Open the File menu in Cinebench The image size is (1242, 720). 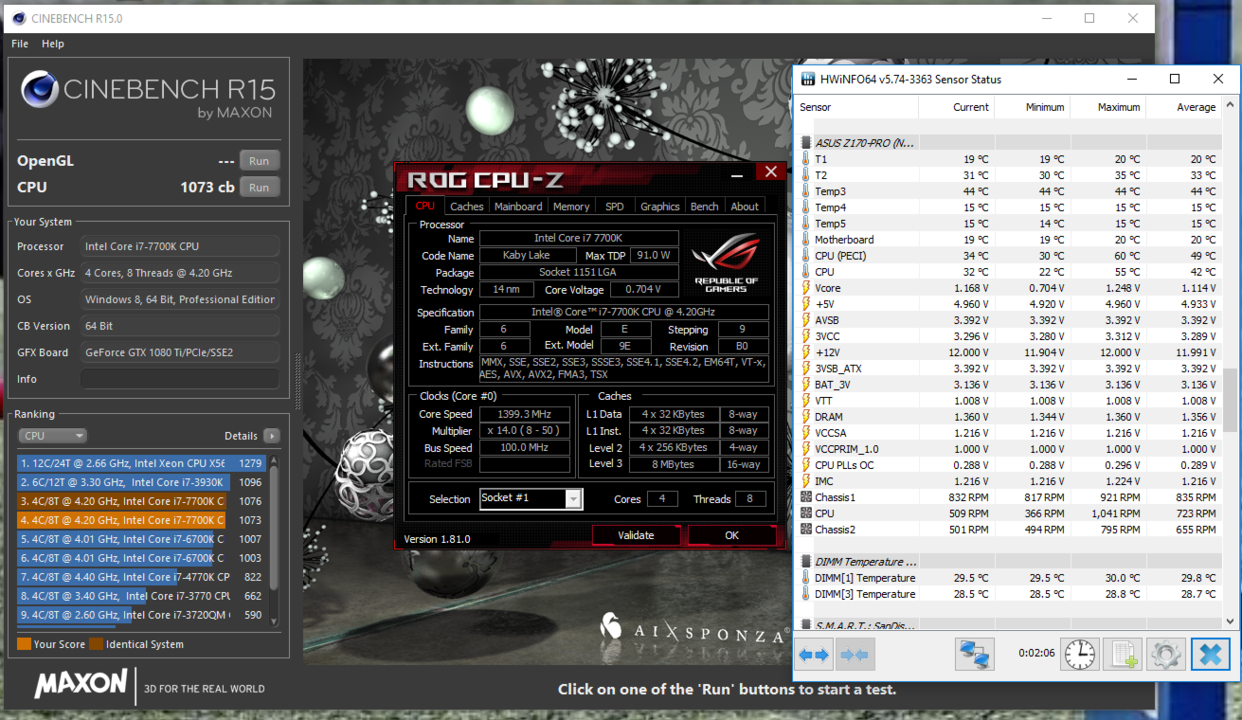(20, 44)
